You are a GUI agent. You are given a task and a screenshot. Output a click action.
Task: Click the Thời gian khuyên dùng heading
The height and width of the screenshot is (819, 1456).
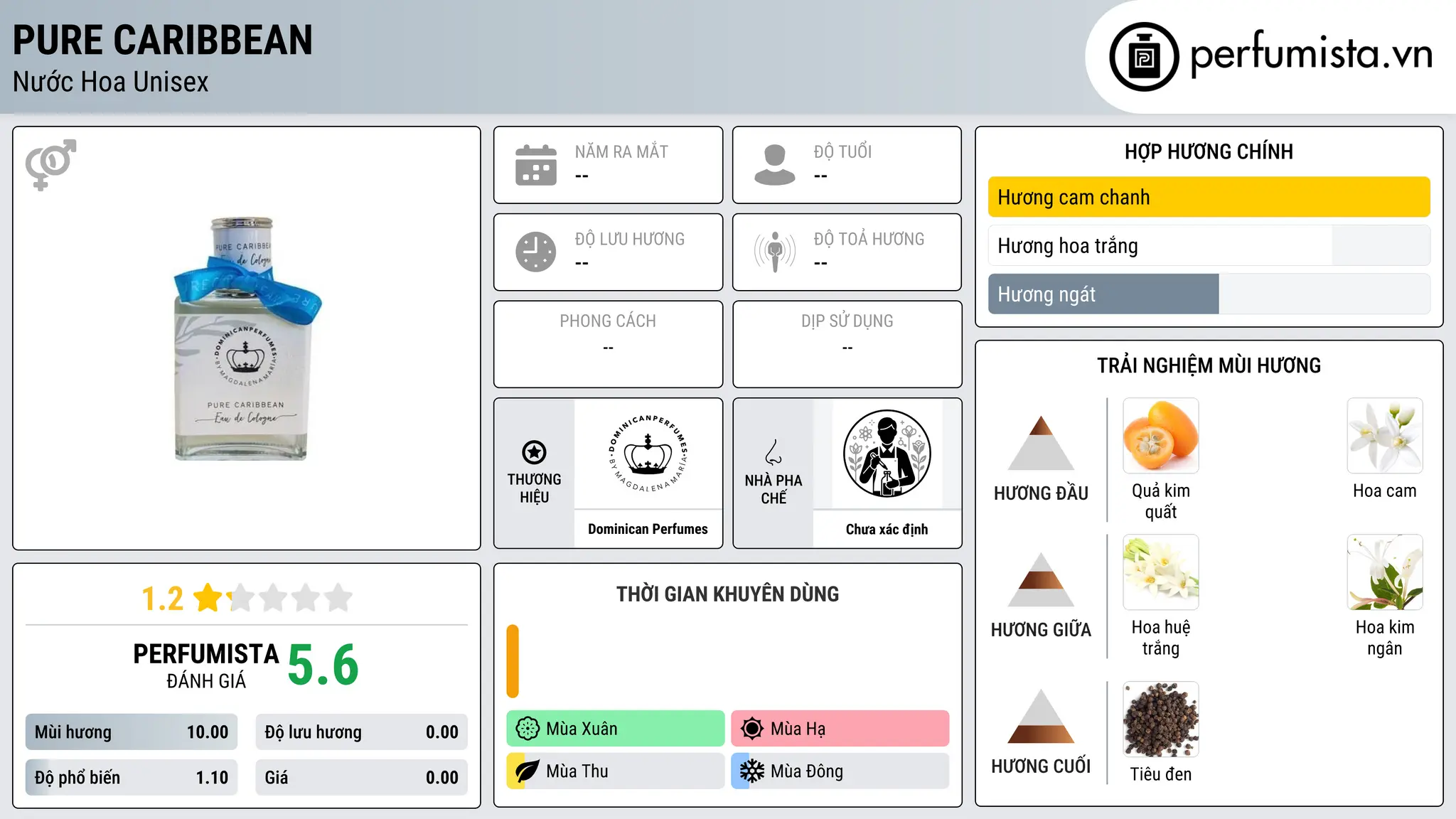tap(728, 594)
